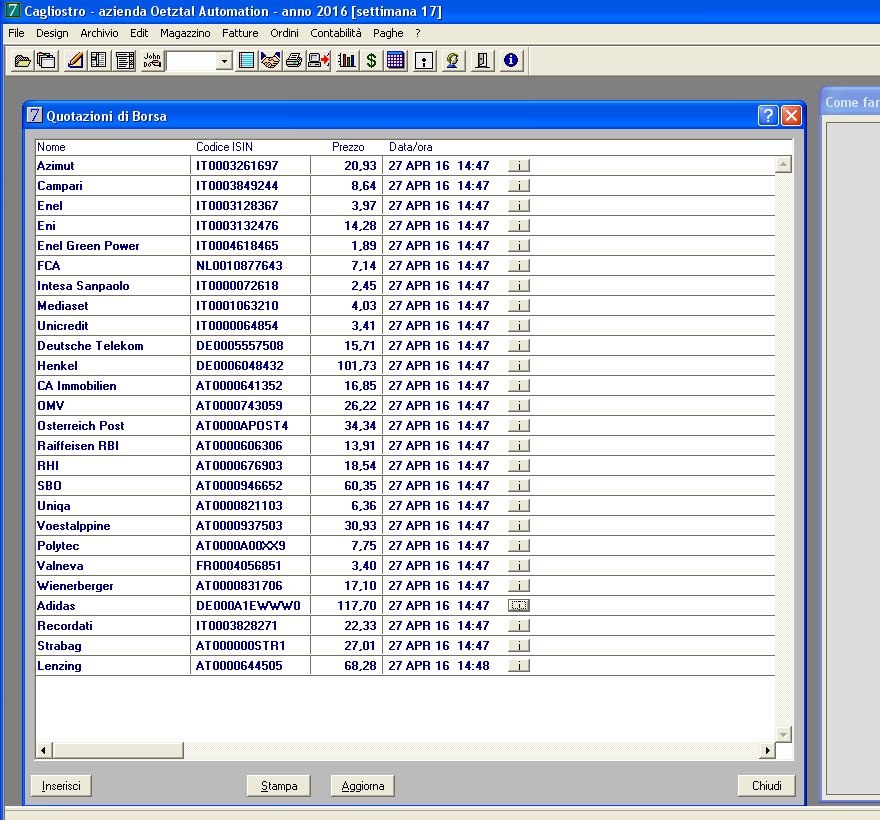This screenshot has height=820, width=880.
Task: Click the John Doe signature icon
Action: click(152, 60)
